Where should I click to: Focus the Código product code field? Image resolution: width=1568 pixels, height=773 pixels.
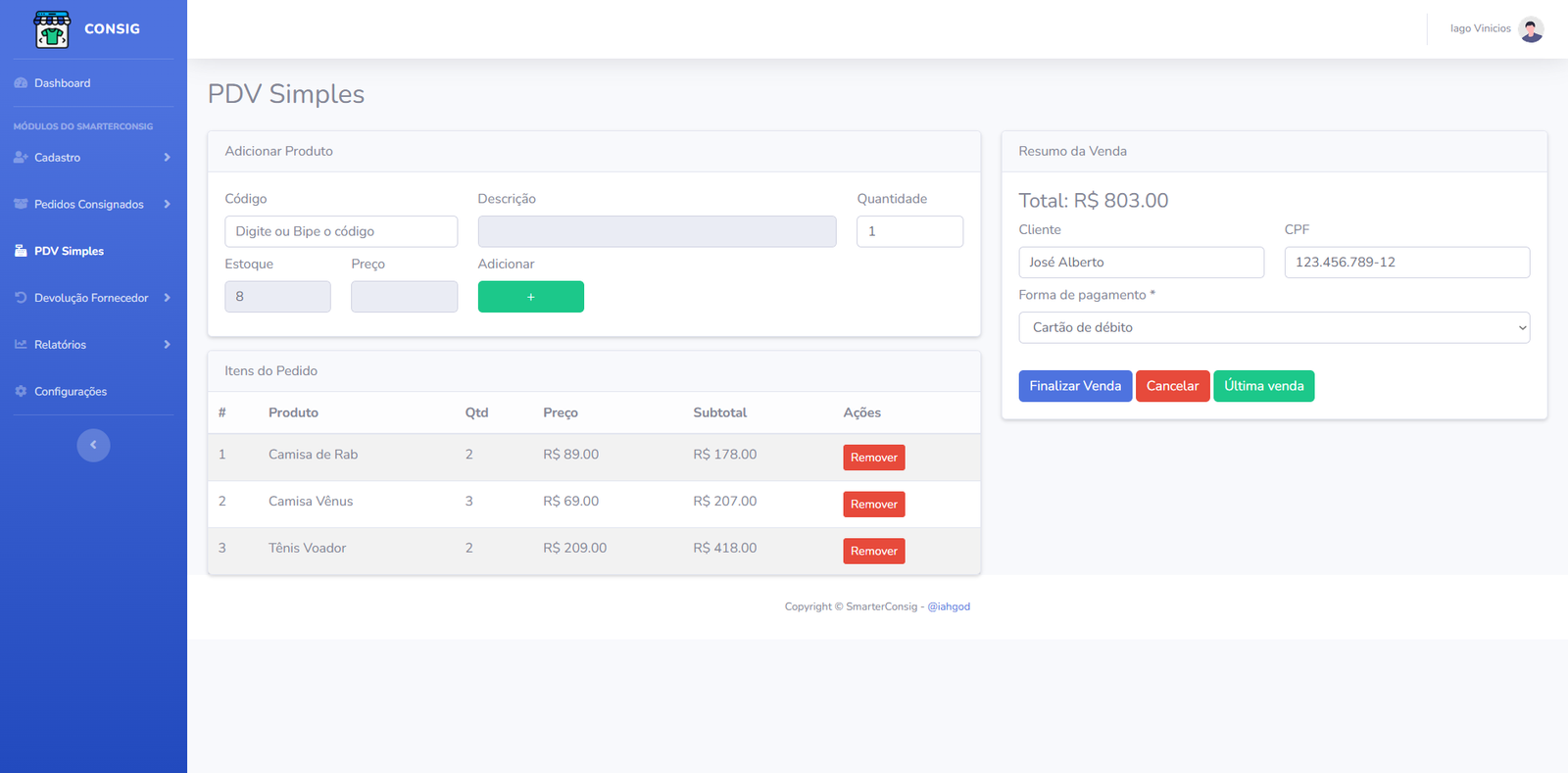pos(341,231)
